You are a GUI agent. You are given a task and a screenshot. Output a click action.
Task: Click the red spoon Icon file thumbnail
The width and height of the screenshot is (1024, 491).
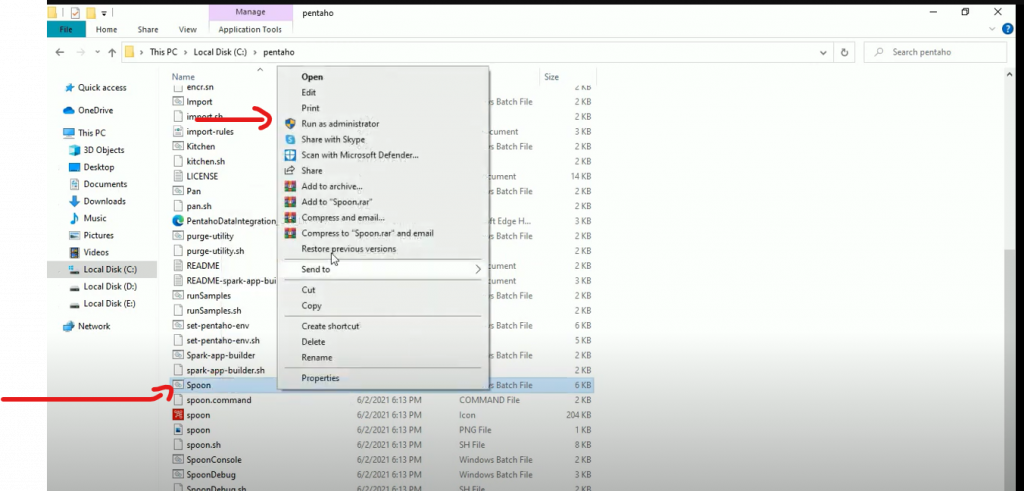(178, 415)
